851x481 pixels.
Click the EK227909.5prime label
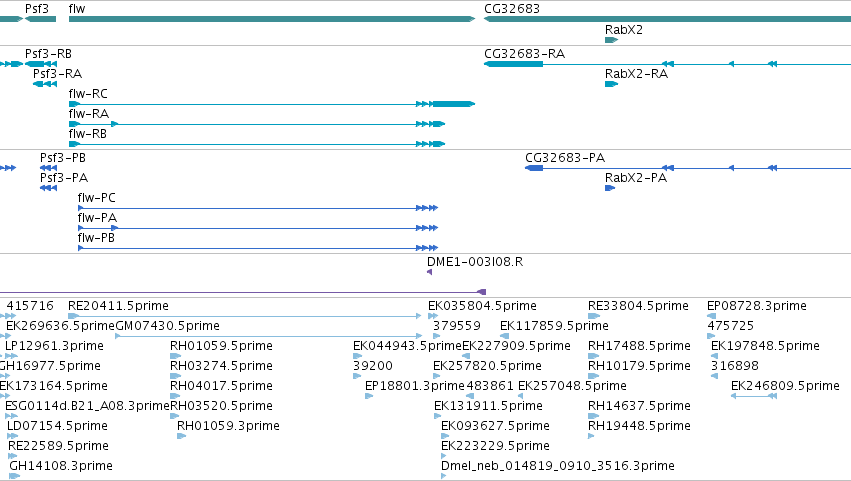pos(516,346)
